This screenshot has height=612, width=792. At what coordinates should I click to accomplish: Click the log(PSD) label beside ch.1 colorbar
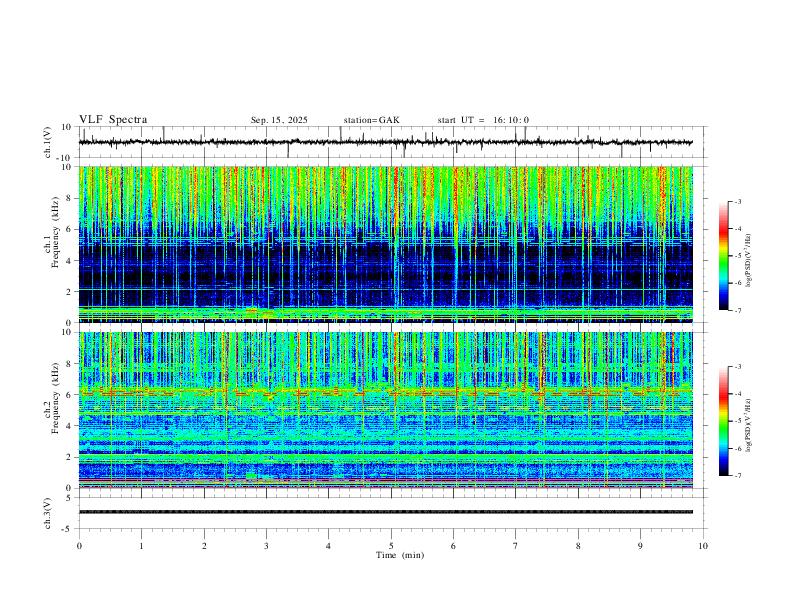(748, 261)
